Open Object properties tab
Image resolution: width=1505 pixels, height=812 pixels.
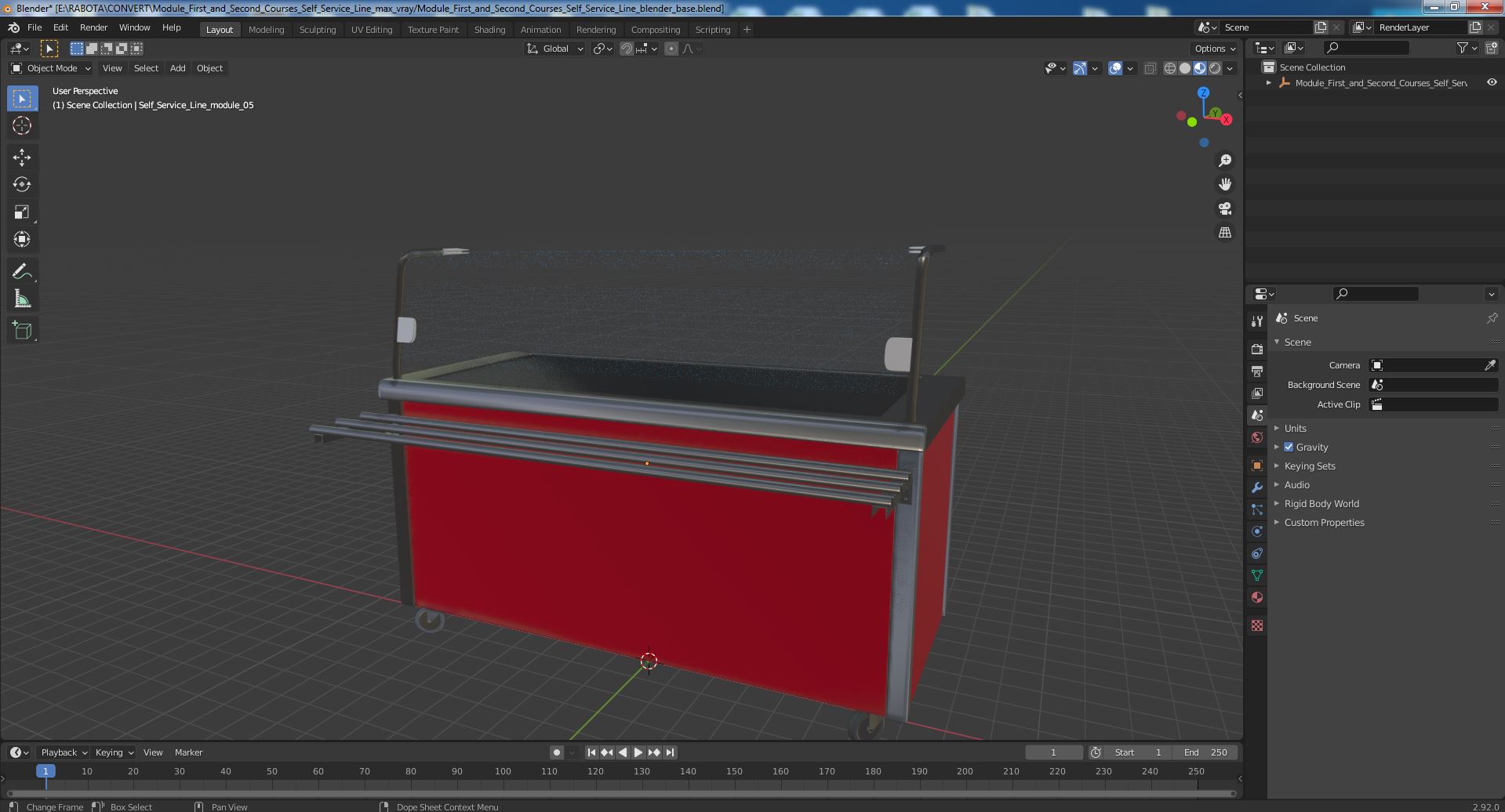(1257, 466)
